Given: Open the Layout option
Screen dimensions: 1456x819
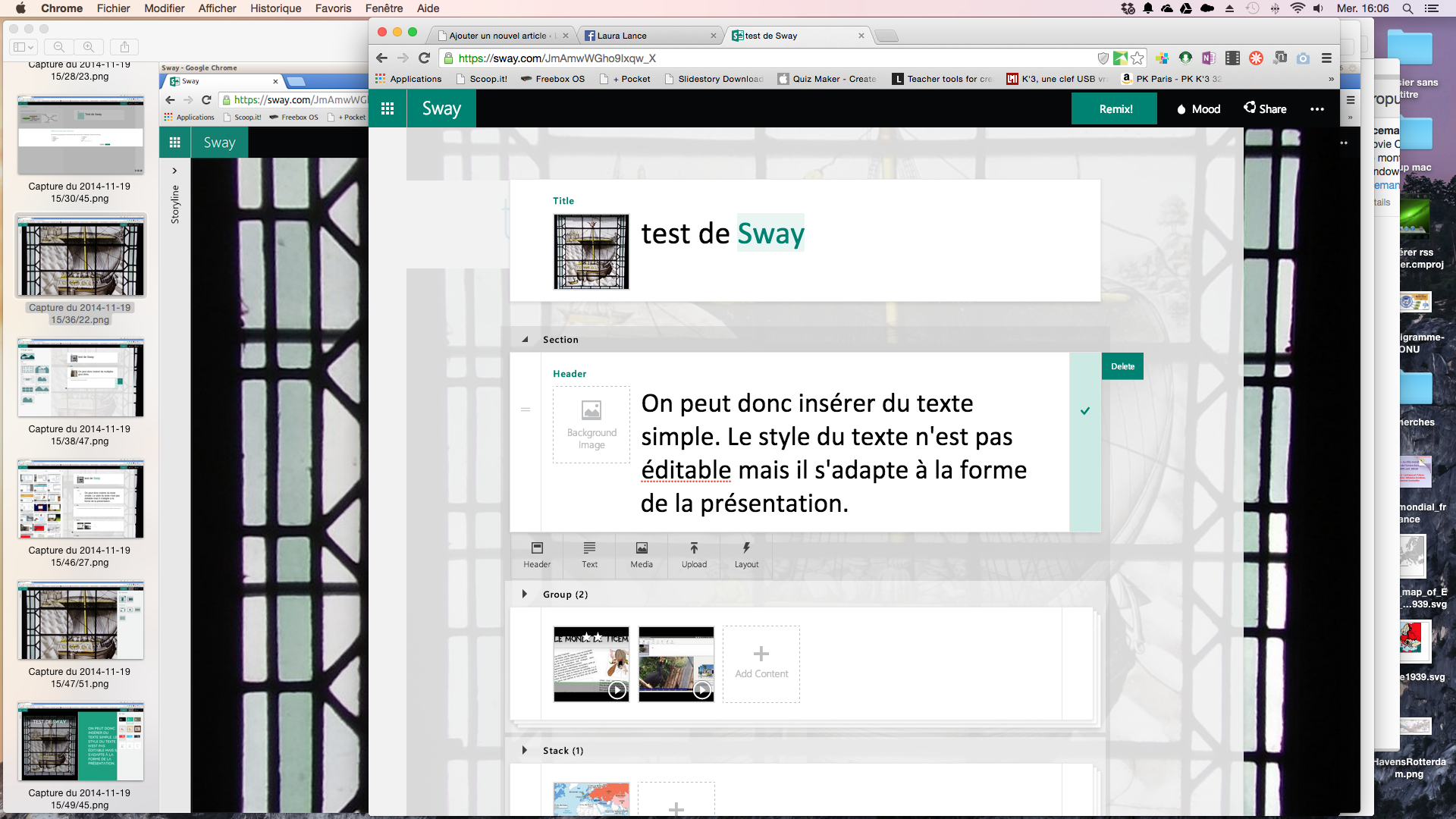Looking at the screenshot, I should [x=746, y=555].
